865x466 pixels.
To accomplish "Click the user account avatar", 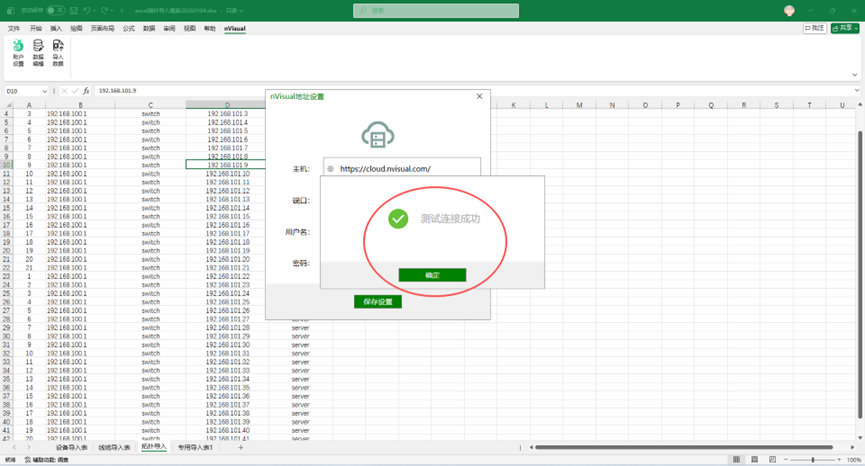I will 789,10.
